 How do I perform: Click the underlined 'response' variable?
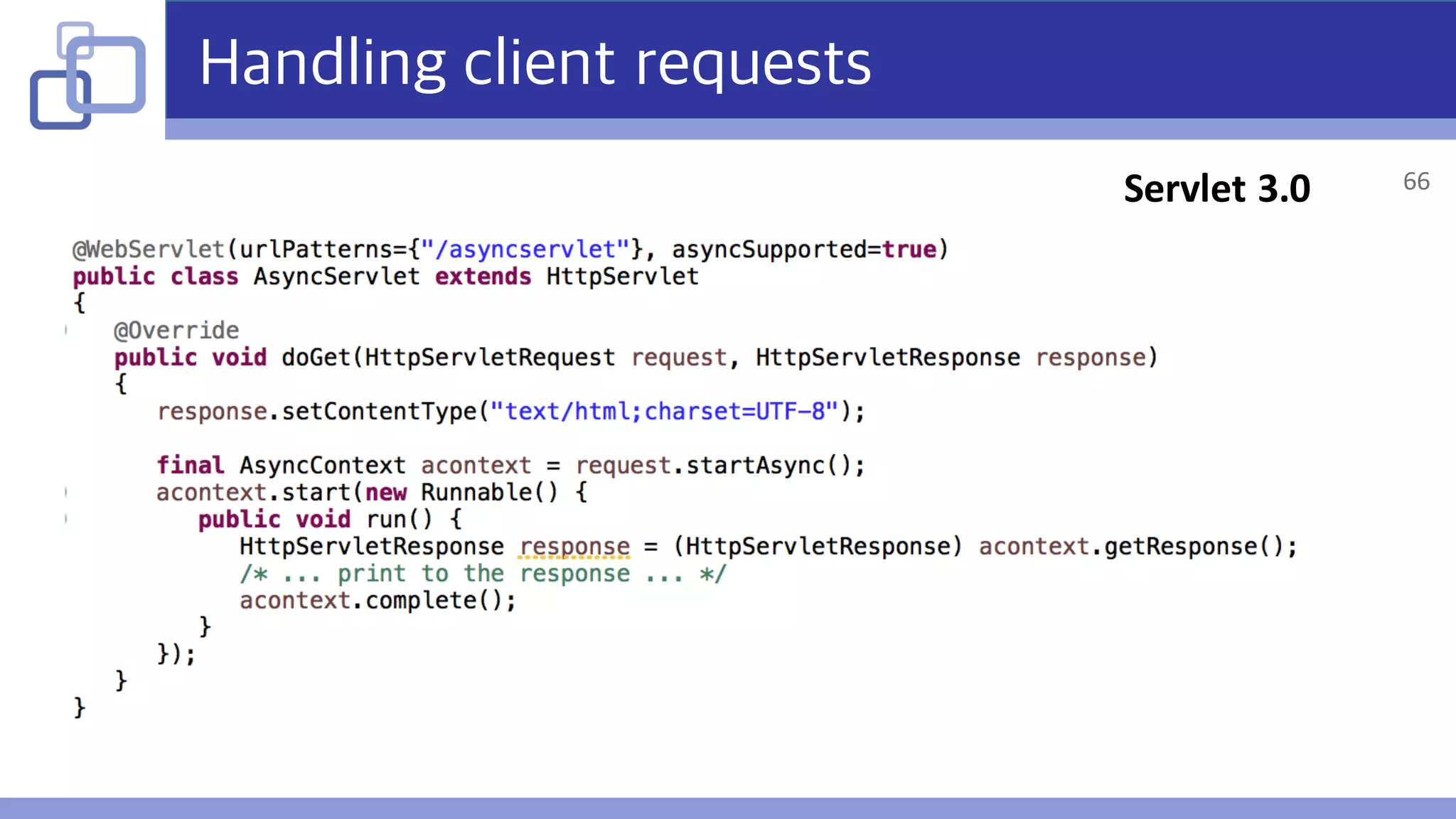[574, 547]
